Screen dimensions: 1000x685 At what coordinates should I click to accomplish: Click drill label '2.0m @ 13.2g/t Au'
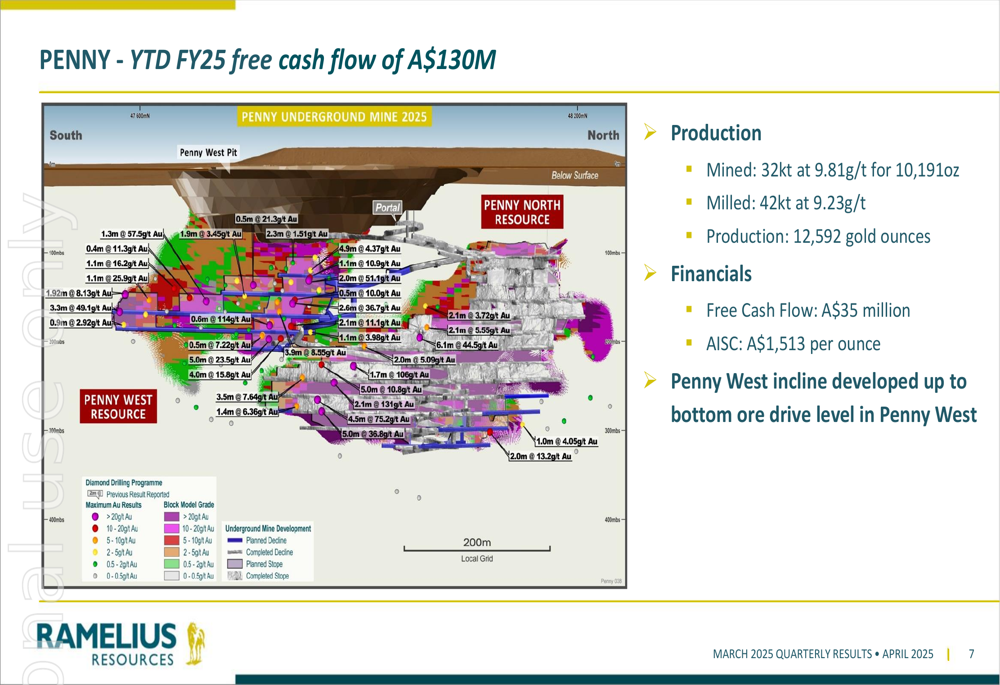point(541,457)
